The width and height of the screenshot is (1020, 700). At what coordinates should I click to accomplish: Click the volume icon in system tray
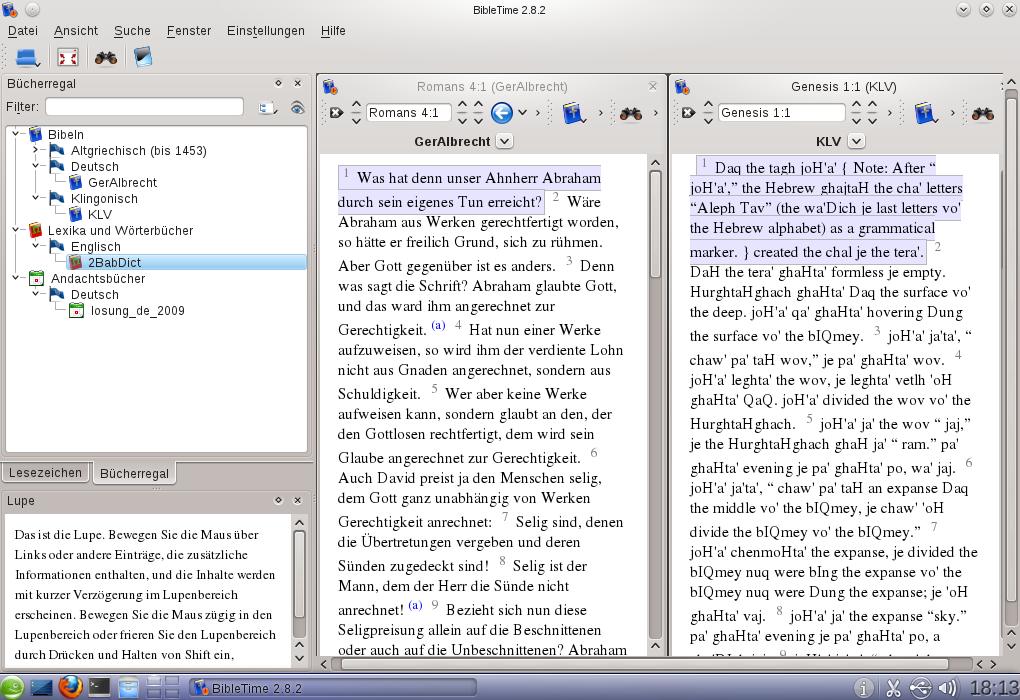[947, 687]
